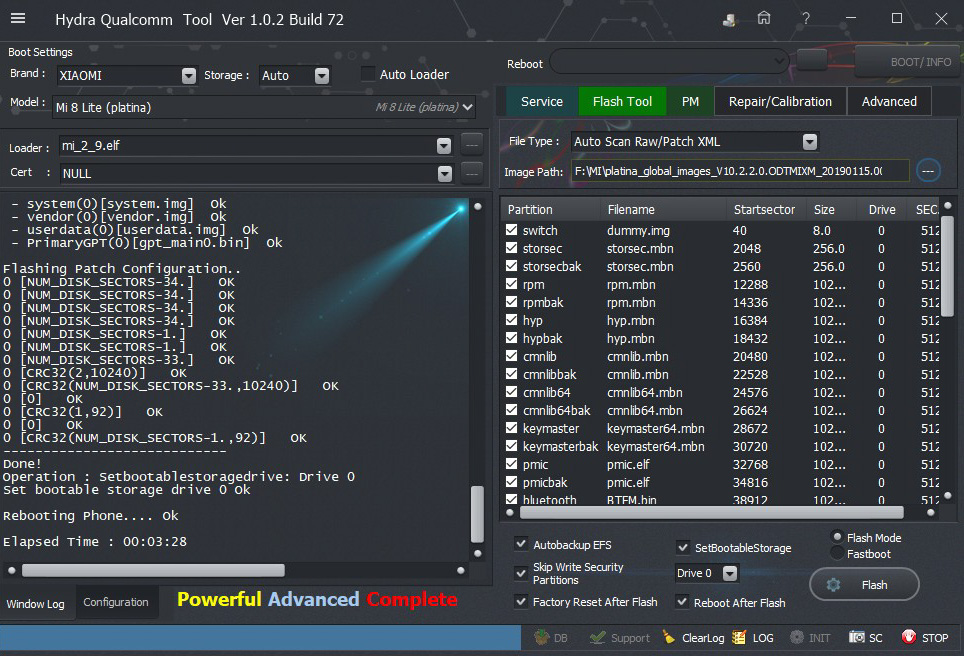964x656 pixels.
Task: Click the home icon in title bar
Action: coord(764,18)
